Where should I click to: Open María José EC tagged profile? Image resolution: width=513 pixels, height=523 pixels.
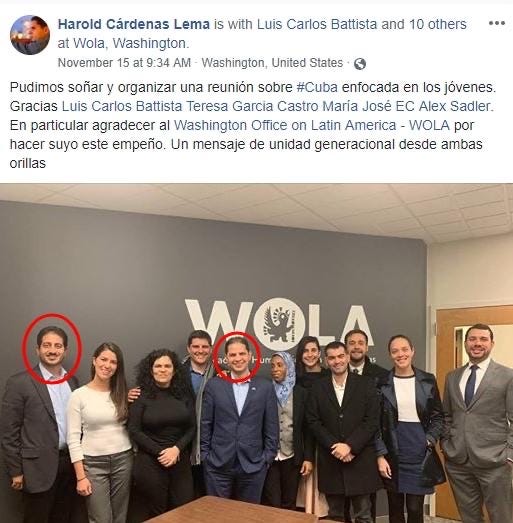[369, 106]
